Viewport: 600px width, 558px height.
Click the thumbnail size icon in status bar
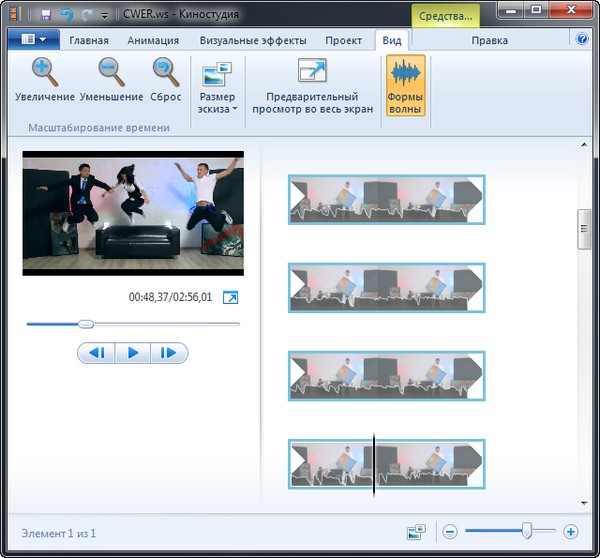click(416, 532)
